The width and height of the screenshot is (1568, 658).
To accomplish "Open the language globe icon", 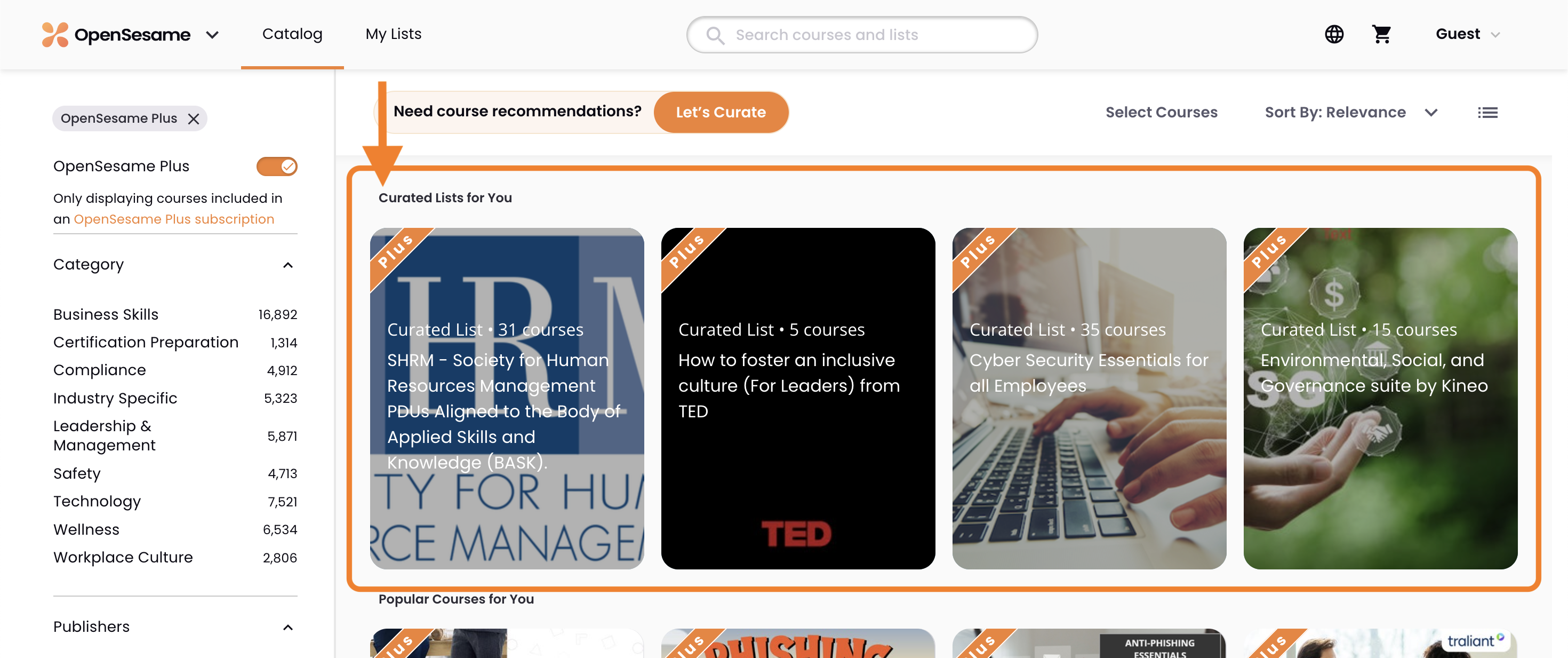I will pyautogui.click(x=1334, y=34).
